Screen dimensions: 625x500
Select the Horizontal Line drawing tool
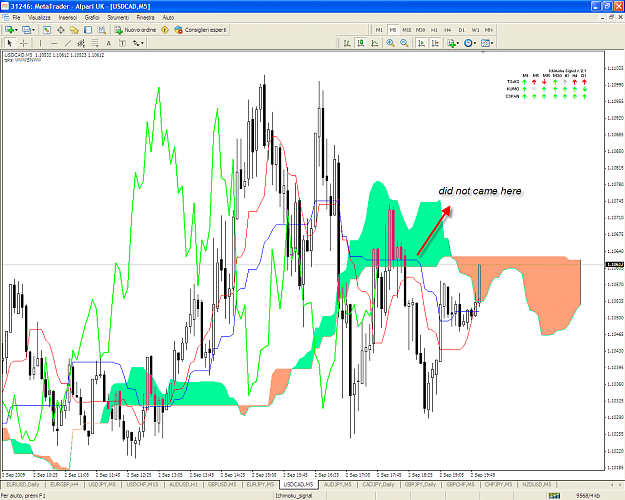pyautogui.click(x=54, y=43)
